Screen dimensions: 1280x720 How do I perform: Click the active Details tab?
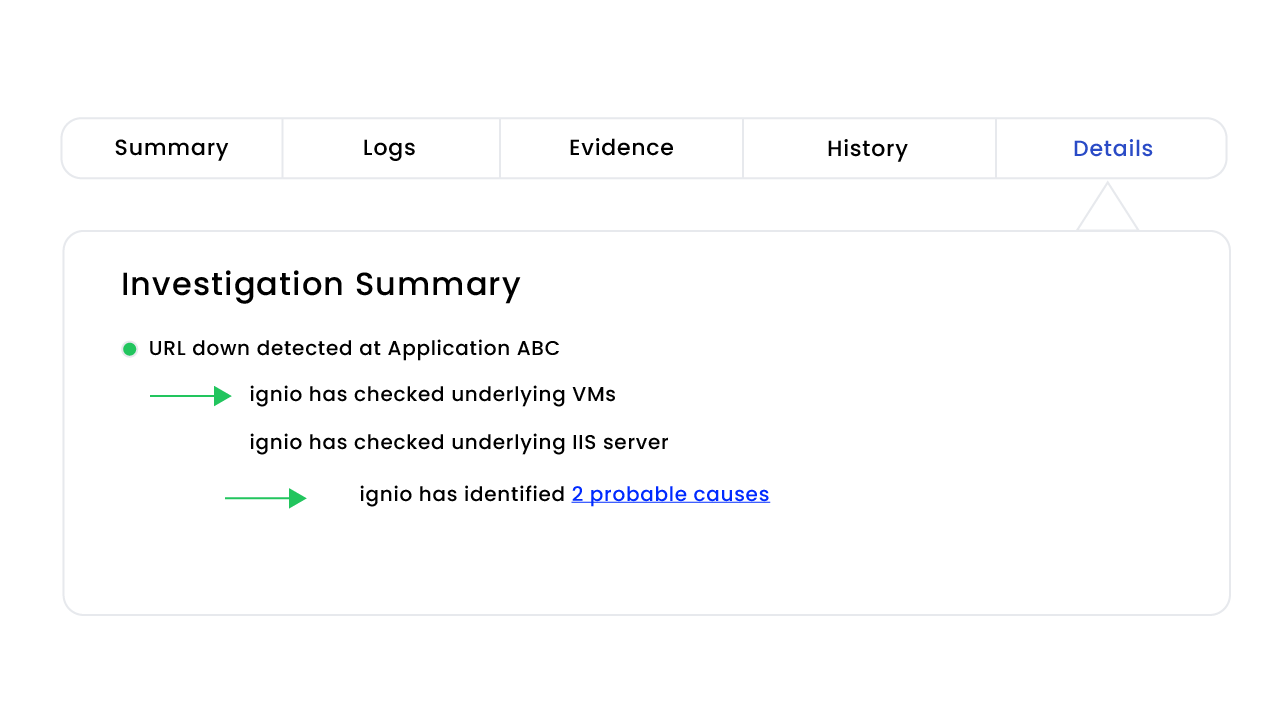point(1112,149)
